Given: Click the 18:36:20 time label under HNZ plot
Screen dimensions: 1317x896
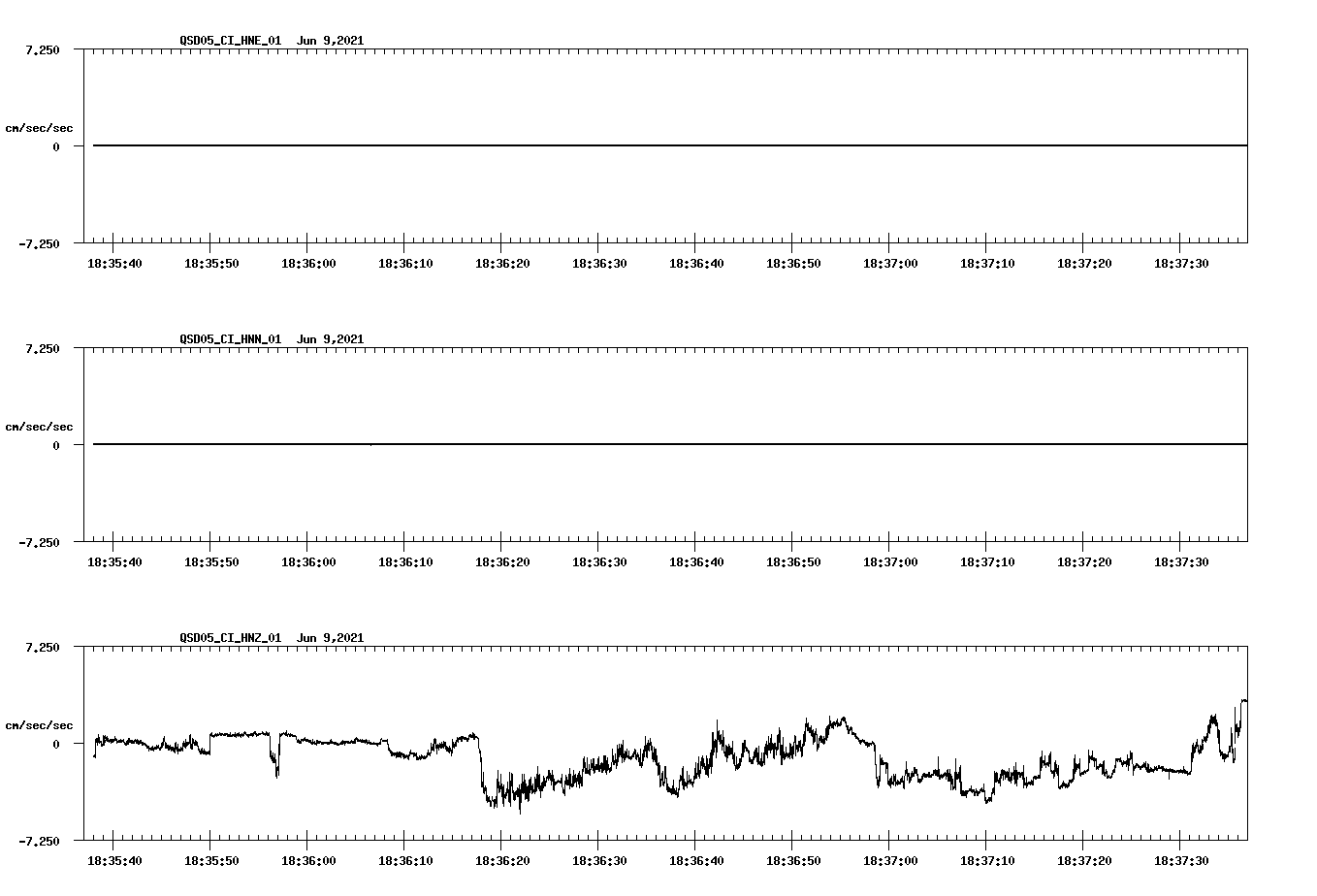Looking at the screenshot, I should pyautogui.click(x=502, y=861).
